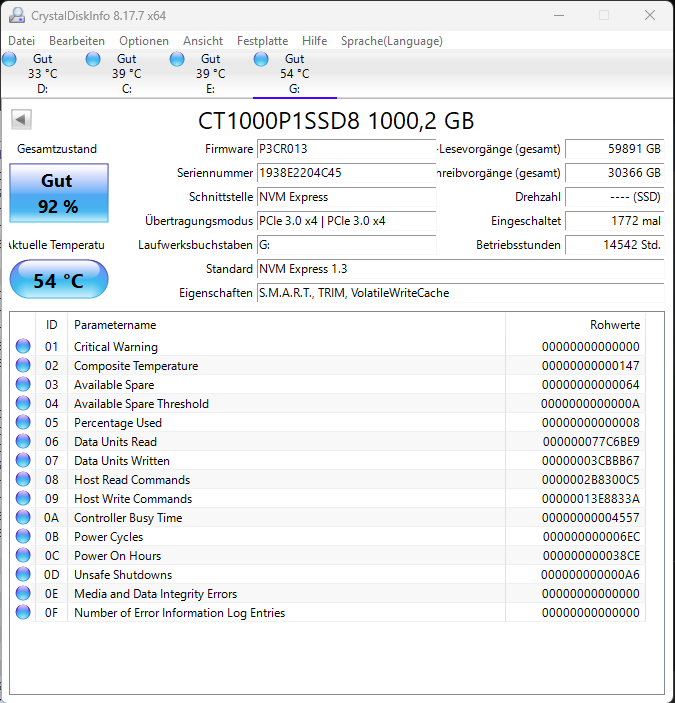Viewport: 675px width, 703px height.
Task: Click the Schnittstelle field NVM Express
Action: [346, 197]
